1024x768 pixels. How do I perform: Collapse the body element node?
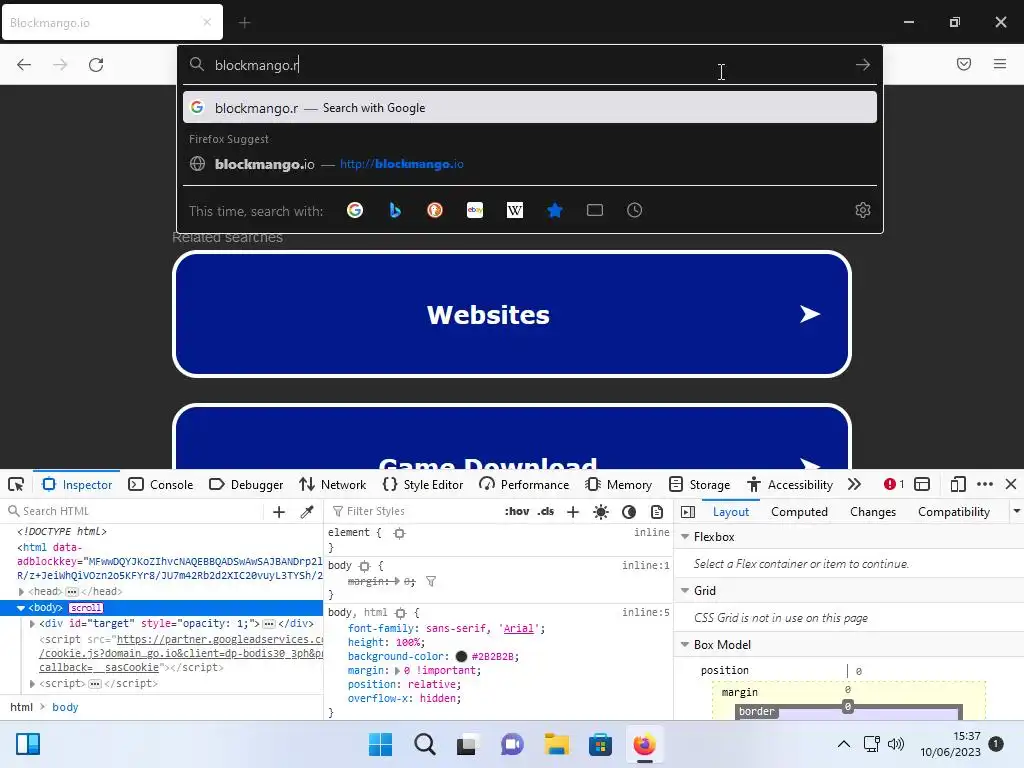20,608
